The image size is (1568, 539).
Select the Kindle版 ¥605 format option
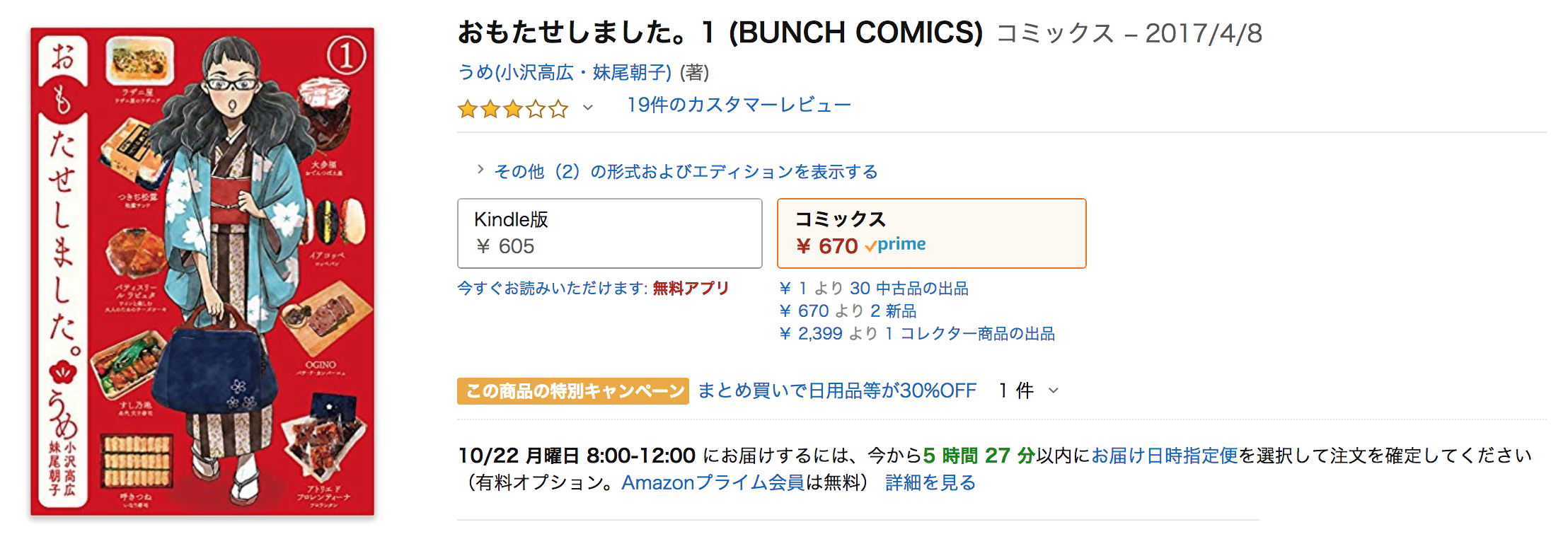point(609,233)
